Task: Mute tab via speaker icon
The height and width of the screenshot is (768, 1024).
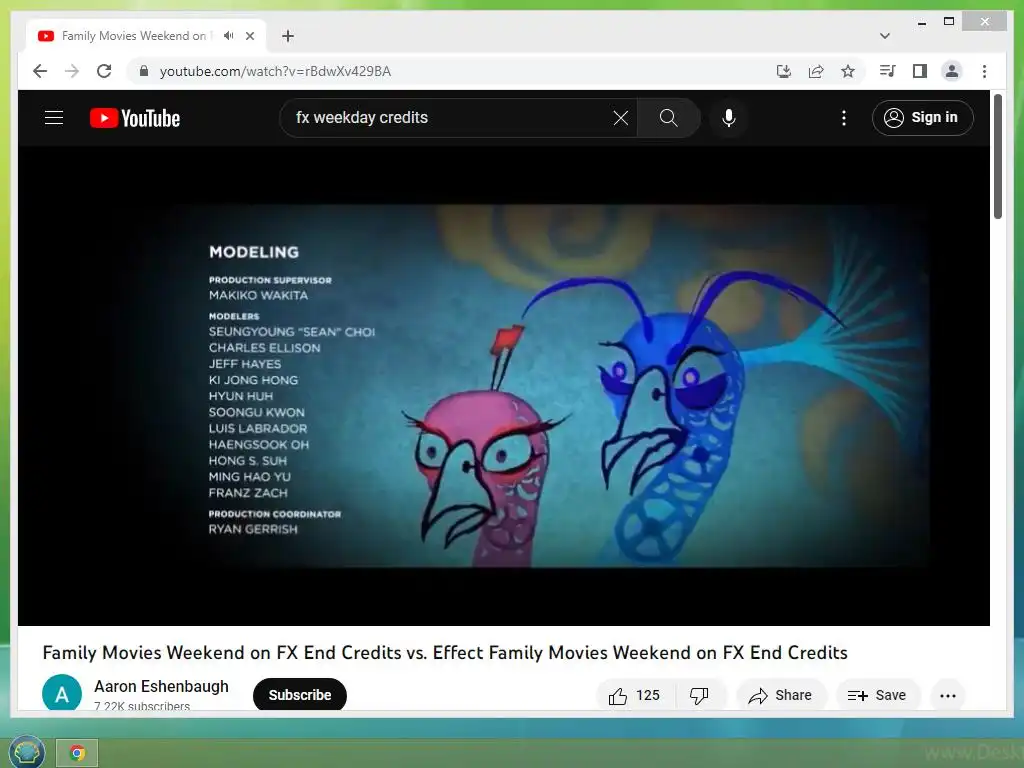Action: [228, 36]
